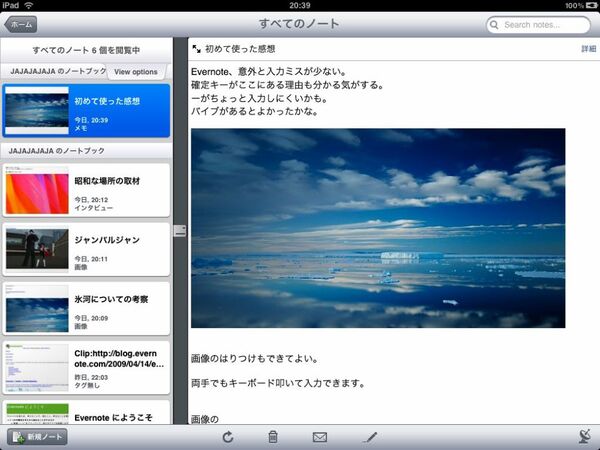600x450 pixels.
Task: Tap the 昨日, 22:03 date label
Action: pos(91,377)
